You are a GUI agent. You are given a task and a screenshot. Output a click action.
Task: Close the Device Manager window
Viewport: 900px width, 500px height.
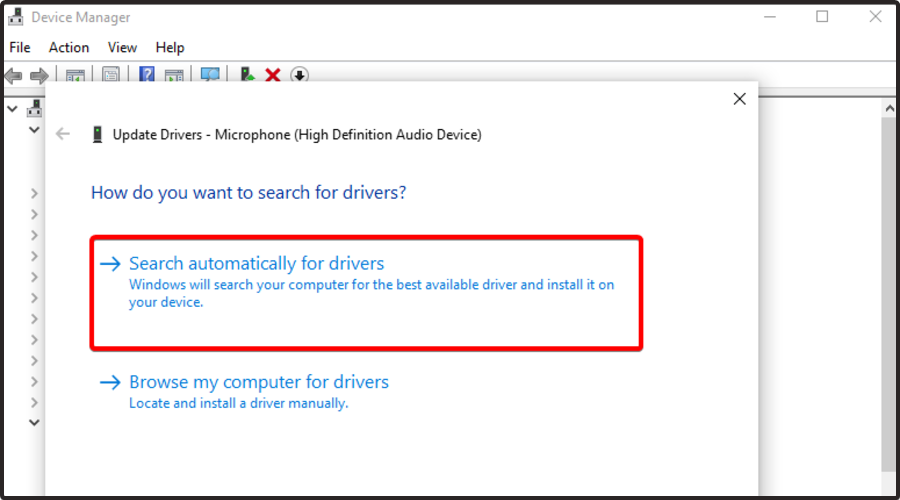click(x=875, y=17)
